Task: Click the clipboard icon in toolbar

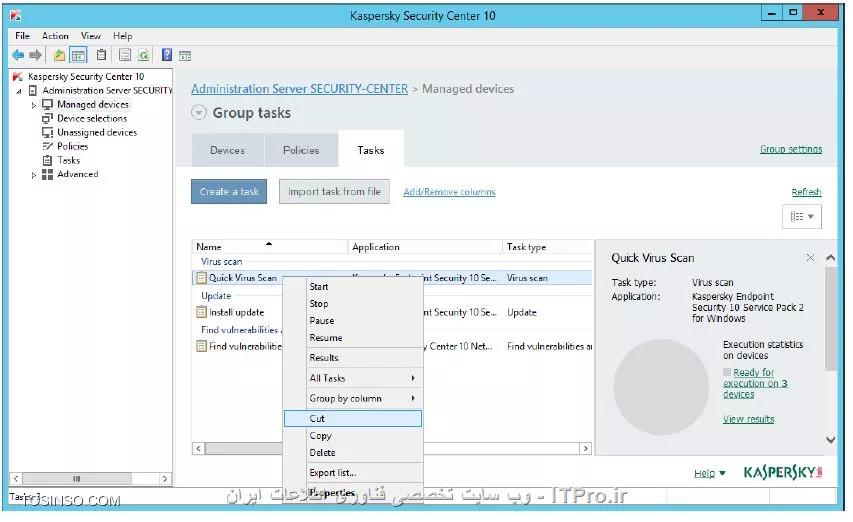Action: click(101, 55)
